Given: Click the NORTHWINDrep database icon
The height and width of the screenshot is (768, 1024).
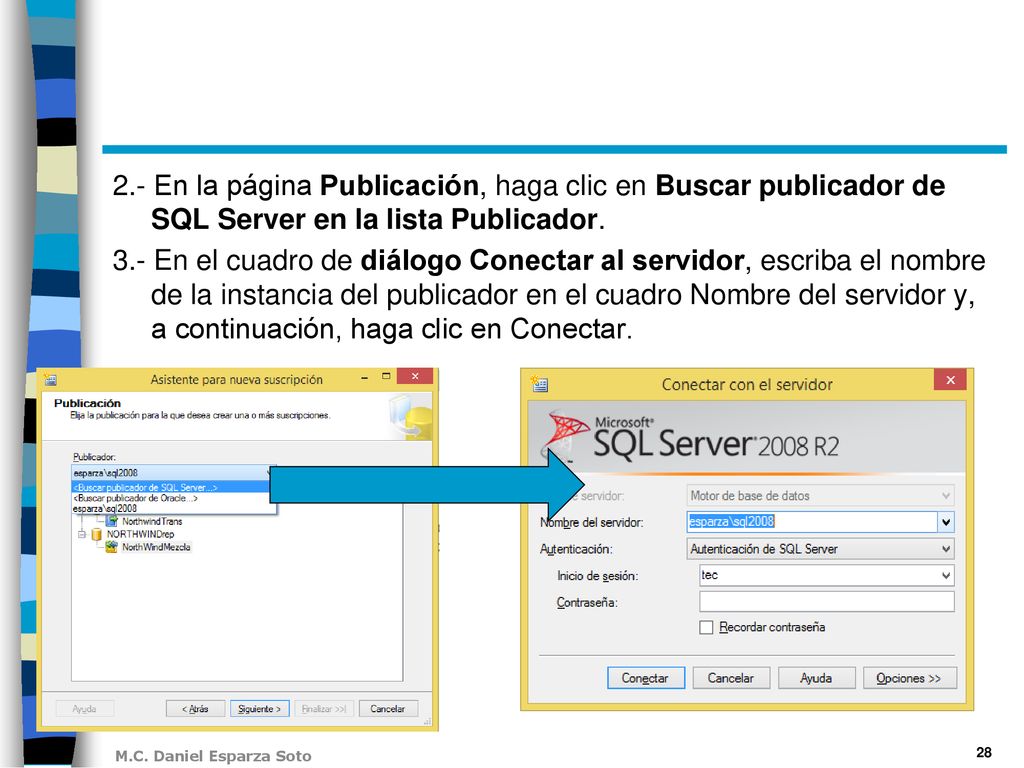Looking at the screenshot, I should [97, 534].
